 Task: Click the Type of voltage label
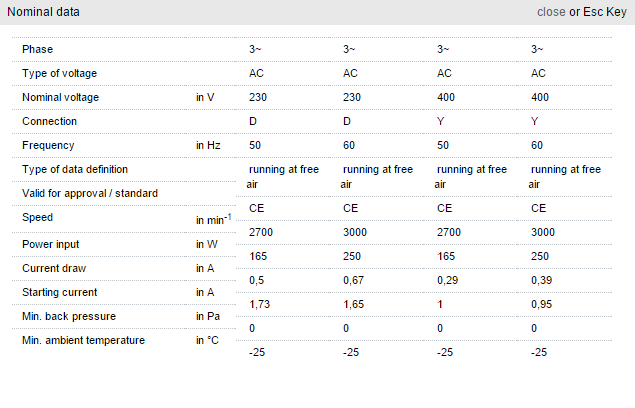(x=60, y=73)
